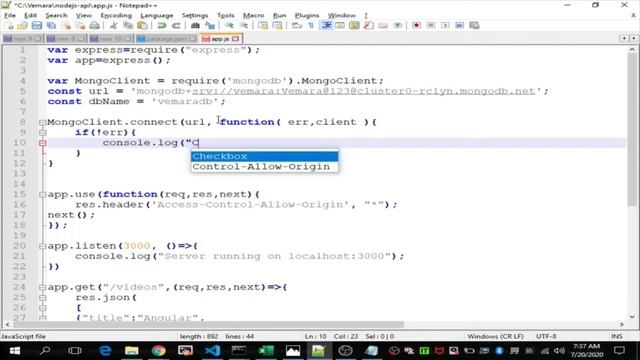Collapse the app.get videos fold on line 24
Image resolution: width=640 pixels, height=360 pixels.
click(x=42, y=287)
